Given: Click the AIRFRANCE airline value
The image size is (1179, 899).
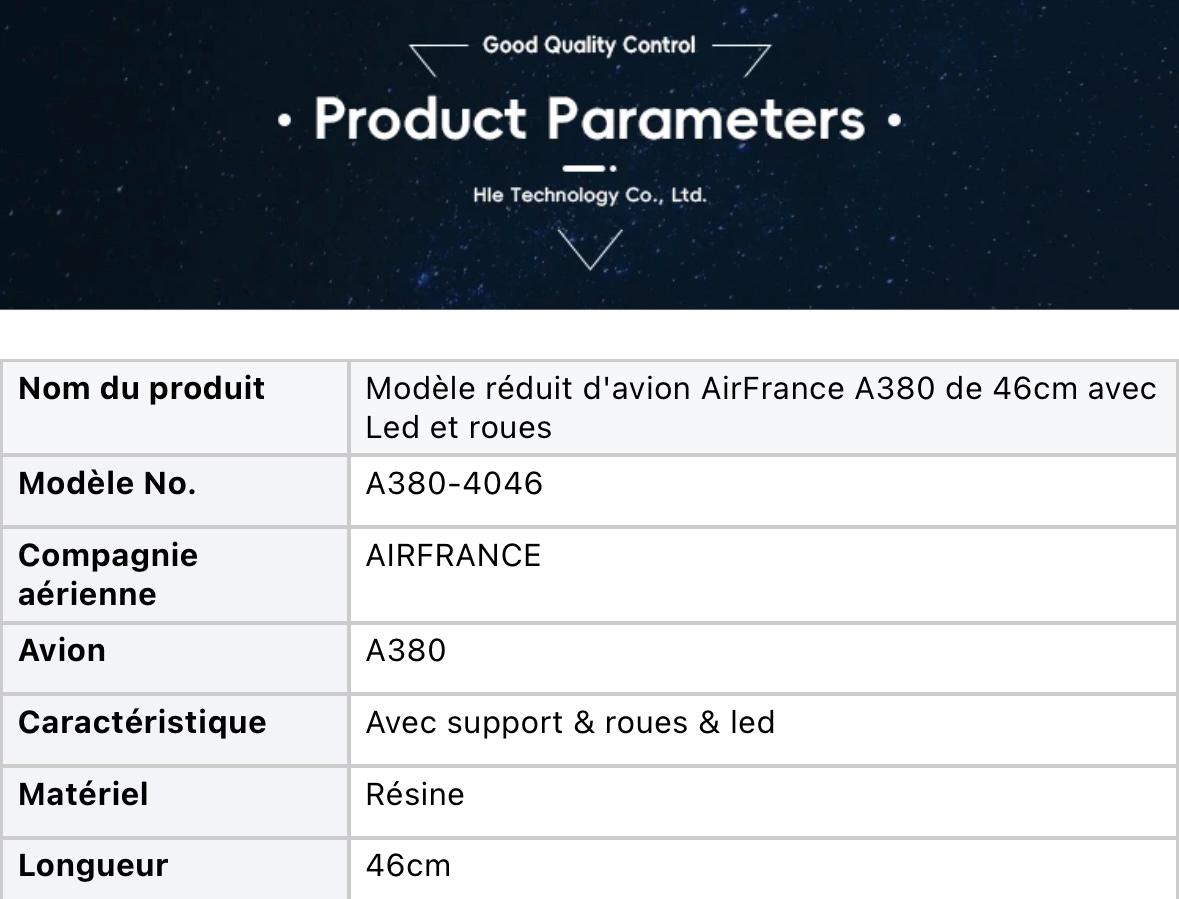Looking at the screenshot, I should [x=453, y=555].
